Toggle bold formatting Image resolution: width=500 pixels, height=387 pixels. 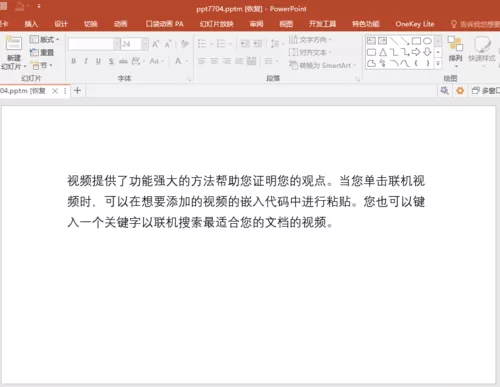coord(74,61)
